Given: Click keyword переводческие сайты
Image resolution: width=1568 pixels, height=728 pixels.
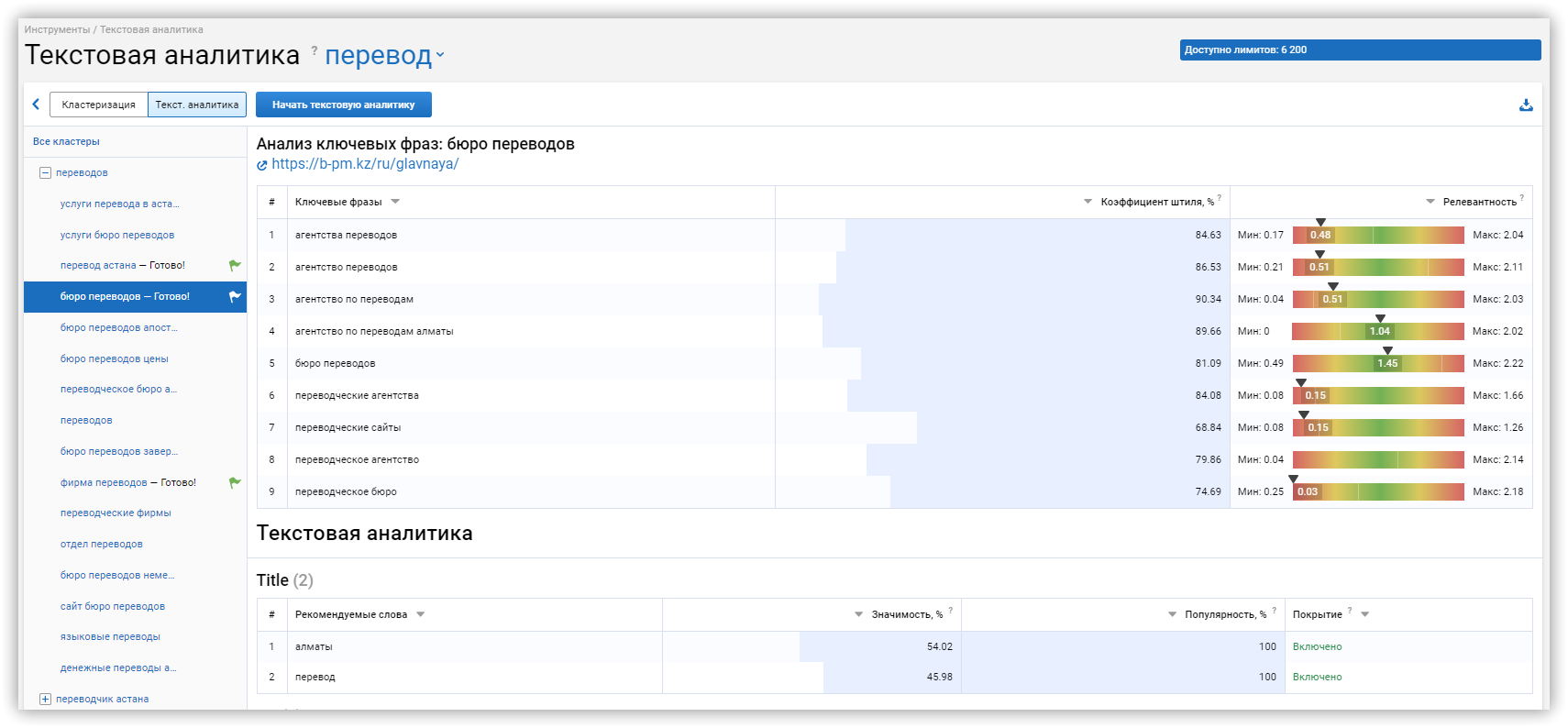Looking at the screenshot, I should tap(348, 427).
